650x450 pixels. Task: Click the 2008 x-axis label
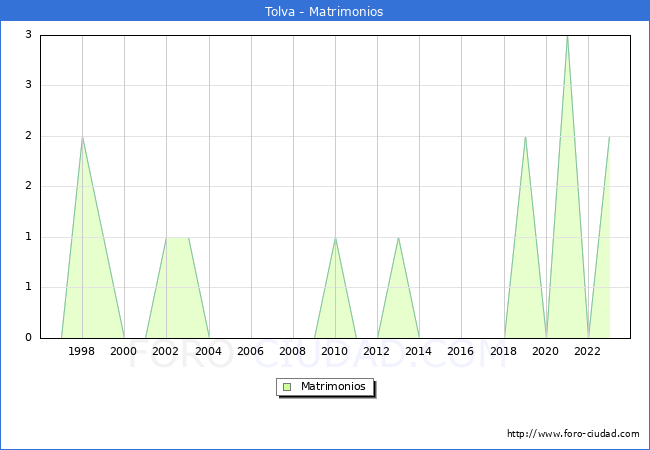pyautogui.click(x=293, y=351)
